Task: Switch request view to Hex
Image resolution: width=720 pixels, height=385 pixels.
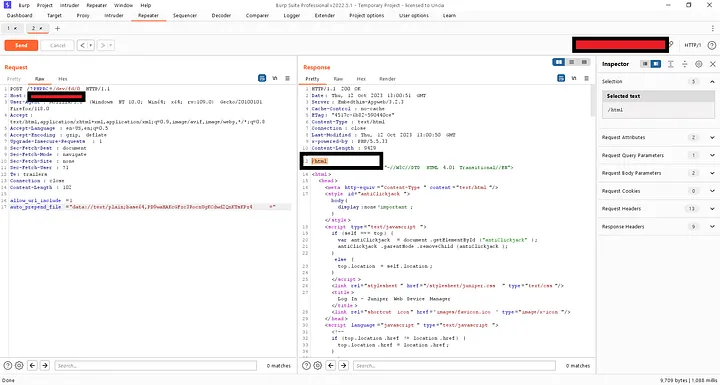Action: point(63,79)
